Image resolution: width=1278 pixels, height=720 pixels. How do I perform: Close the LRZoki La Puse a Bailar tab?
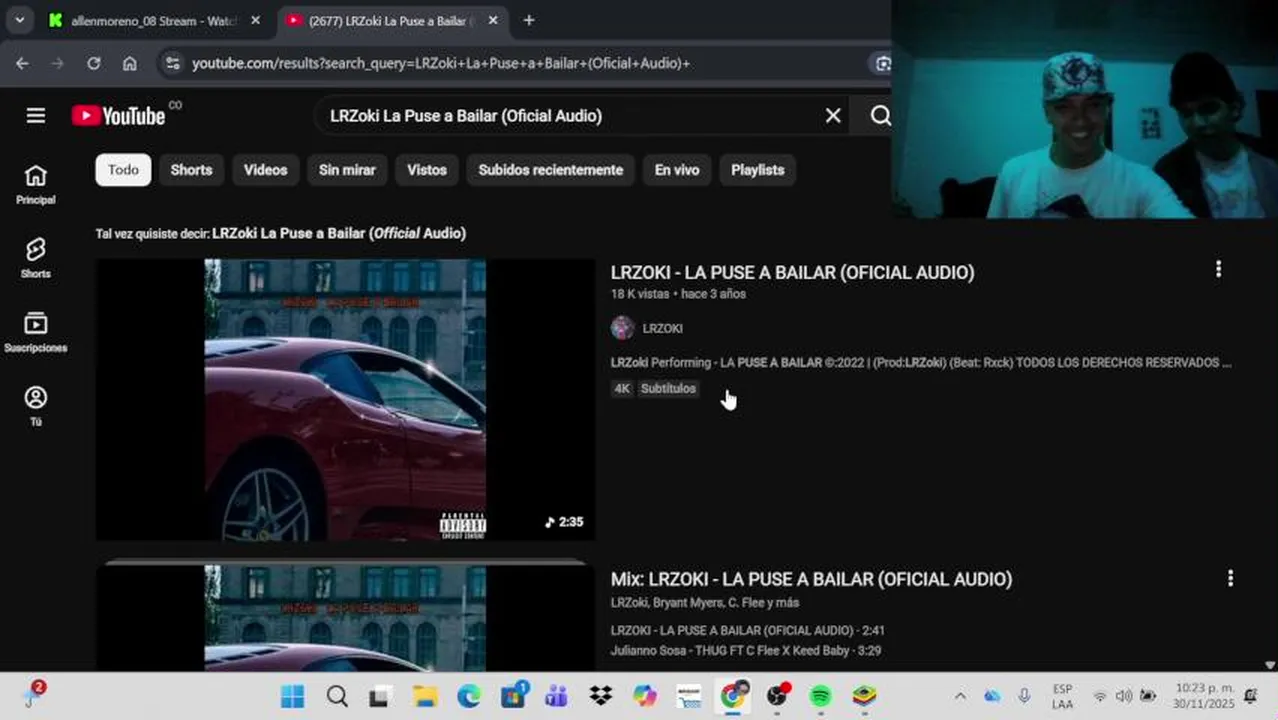click(493, 20)
